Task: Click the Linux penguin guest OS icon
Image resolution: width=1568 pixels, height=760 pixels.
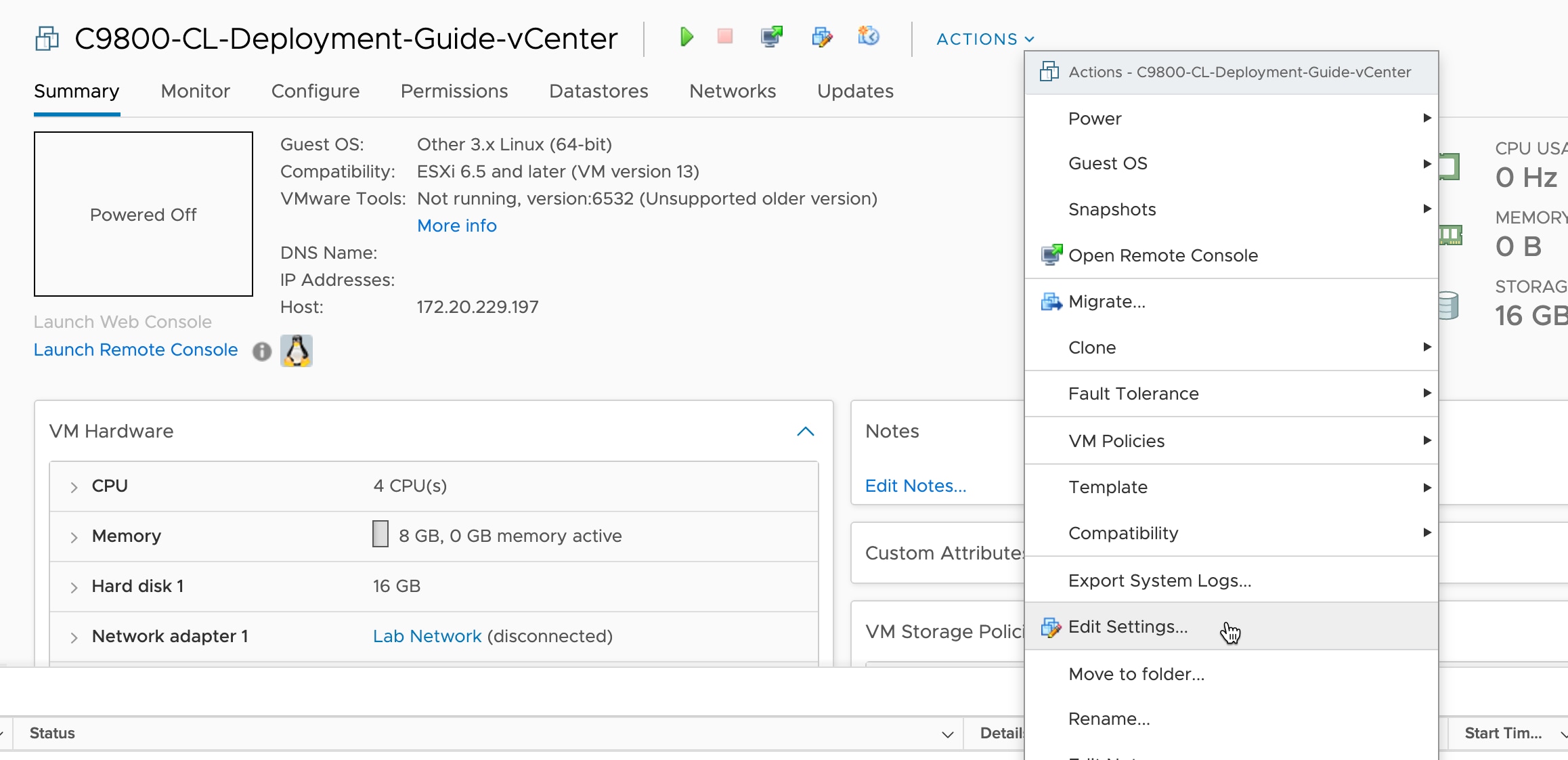Action: coord(297,351)
